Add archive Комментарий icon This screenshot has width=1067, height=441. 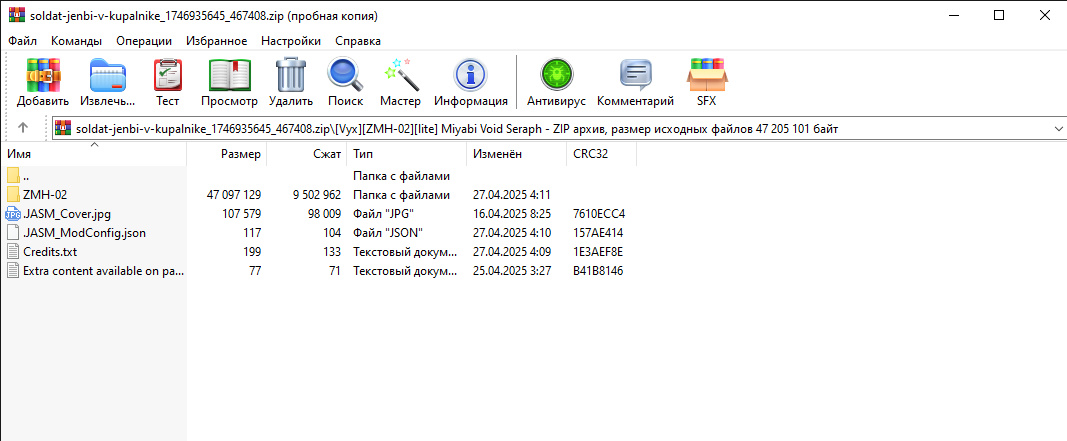coord(635,76)
